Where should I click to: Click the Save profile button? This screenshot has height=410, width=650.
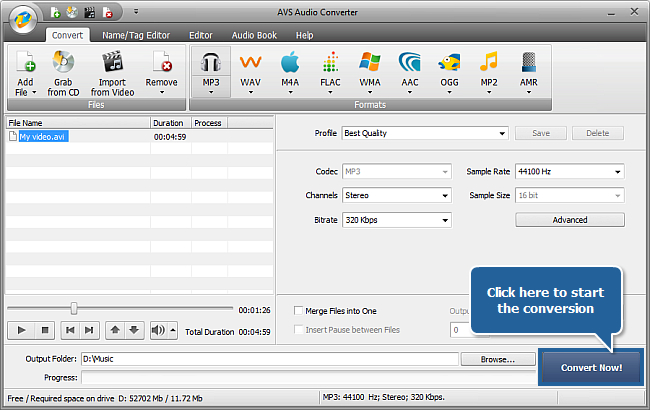(x=541, y=133)
